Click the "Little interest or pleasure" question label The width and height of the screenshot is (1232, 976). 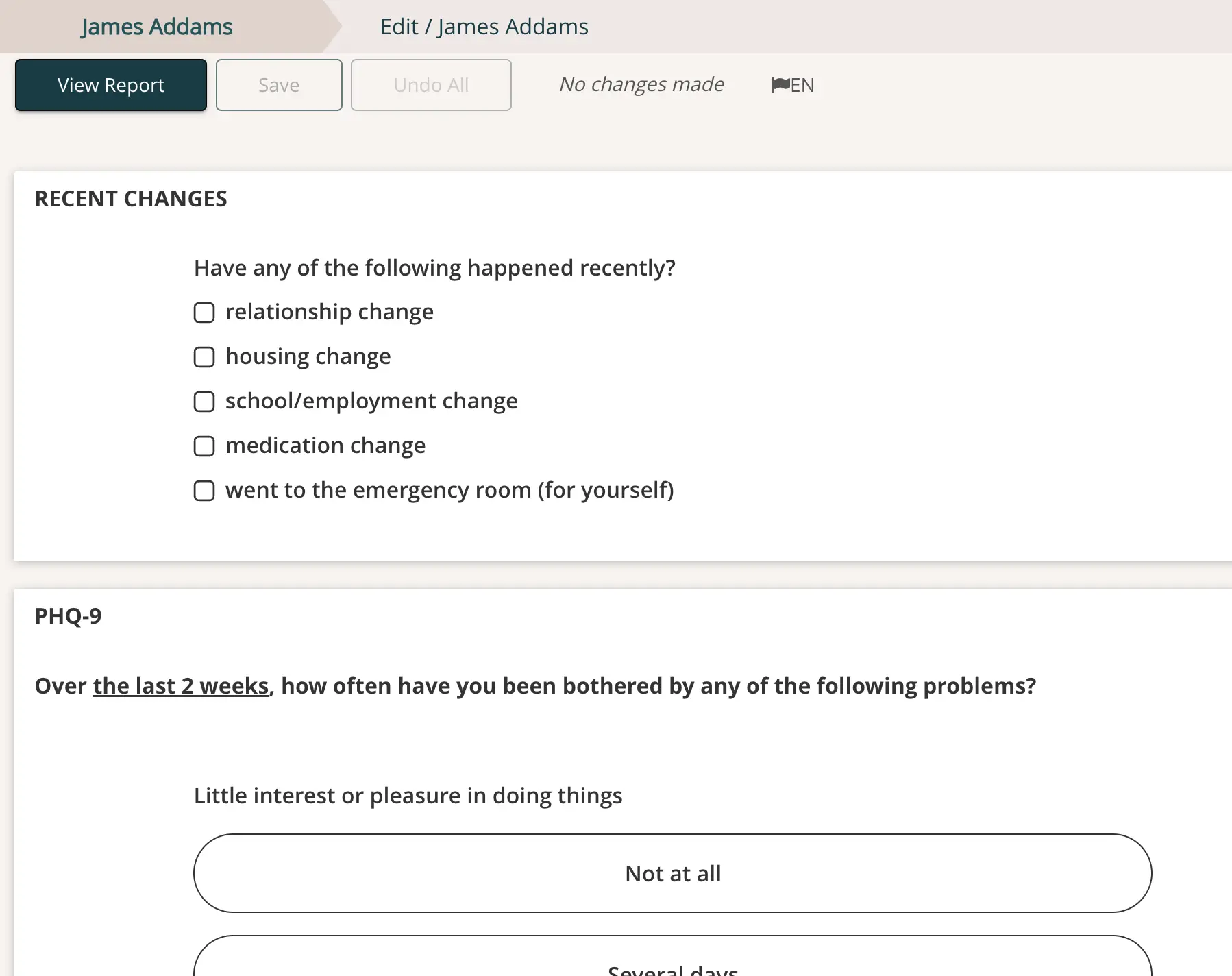[408, 795]
